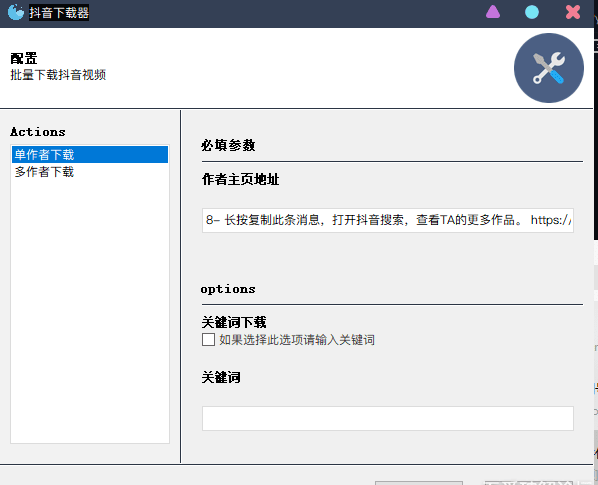Click the 批量下载抖音视频 subtitle
Image resolution: width=598 pixels, height=485 pixels.
click(58, 75)
